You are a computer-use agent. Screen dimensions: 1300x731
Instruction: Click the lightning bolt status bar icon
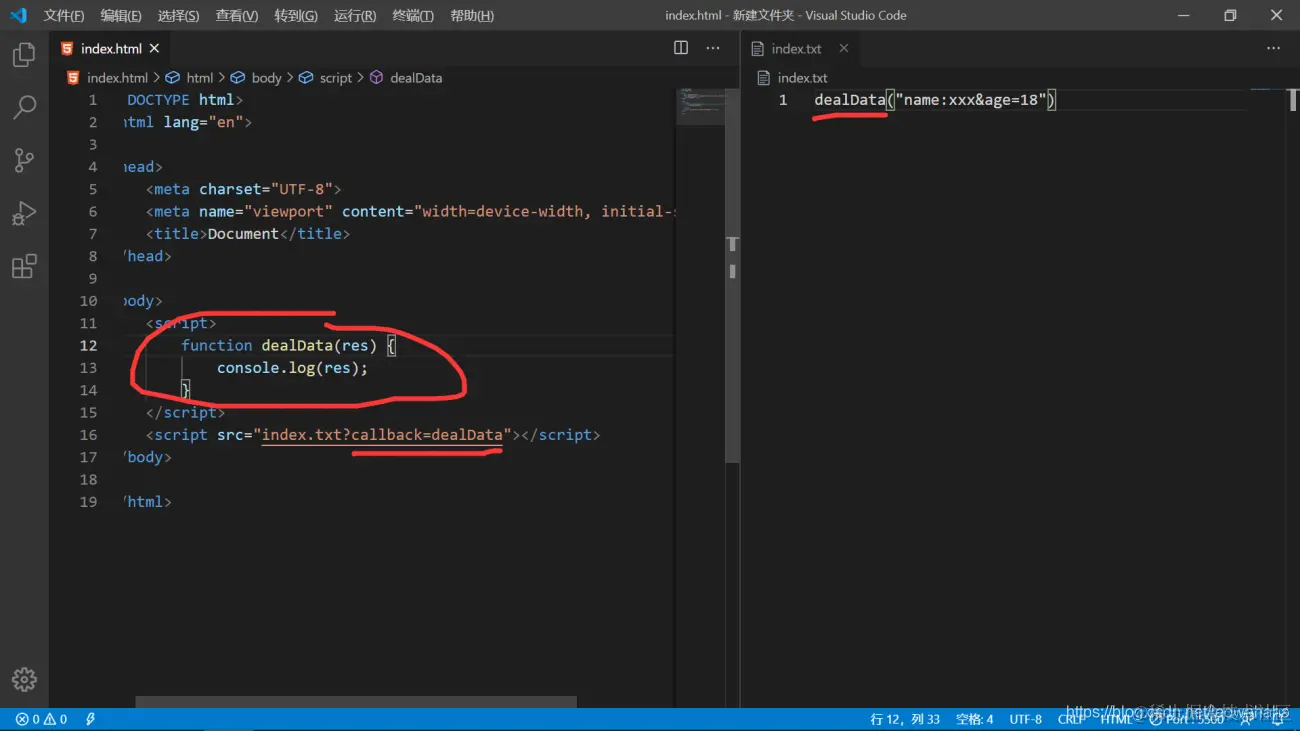(x=91, y=719)
